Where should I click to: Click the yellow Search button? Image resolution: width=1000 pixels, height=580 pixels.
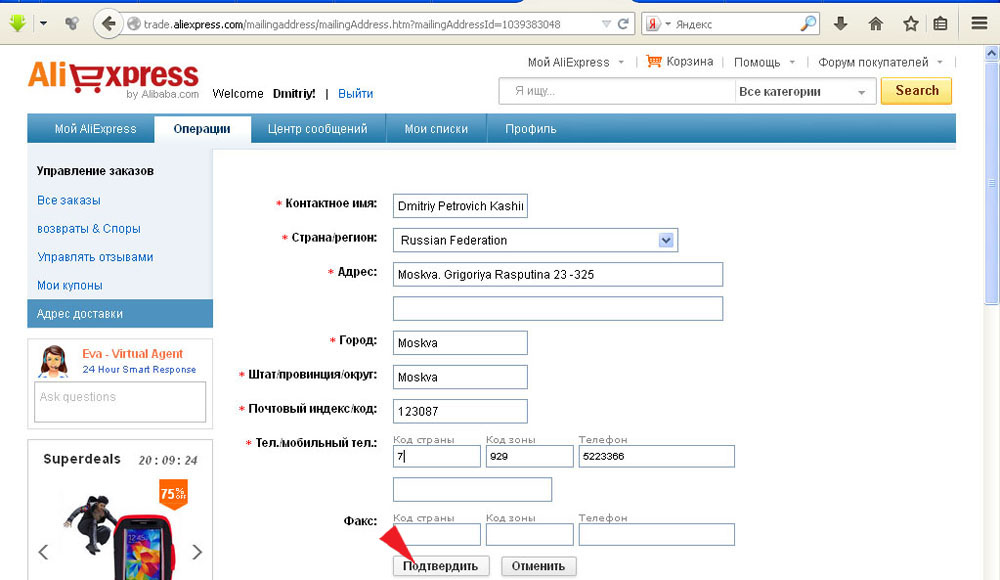tap(916, 91)
